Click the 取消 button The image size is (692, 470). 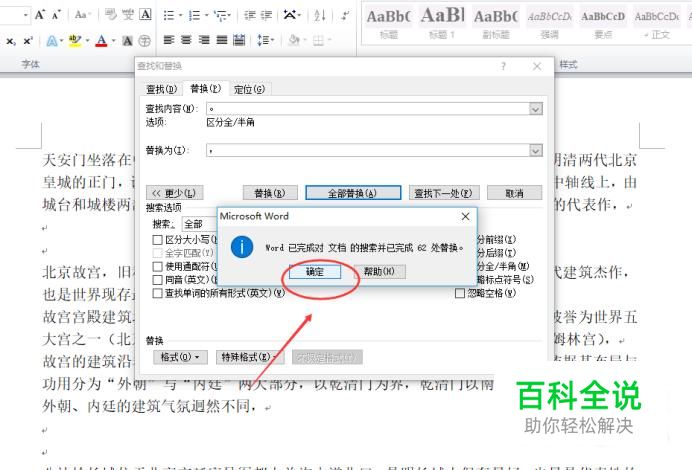coord(515,193)
